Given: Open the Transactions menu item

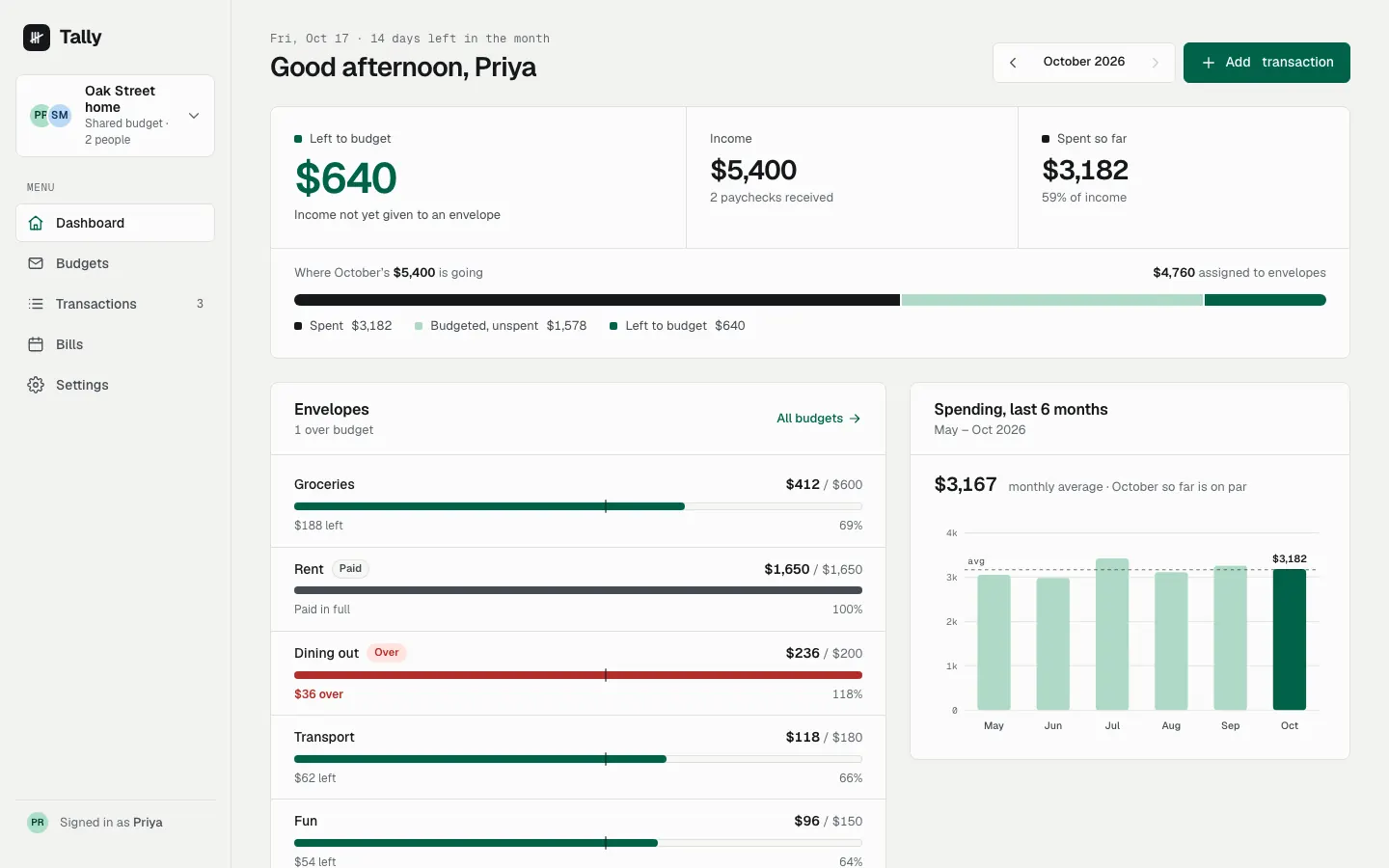Looking at the screenshot, I should click(115, 304).
